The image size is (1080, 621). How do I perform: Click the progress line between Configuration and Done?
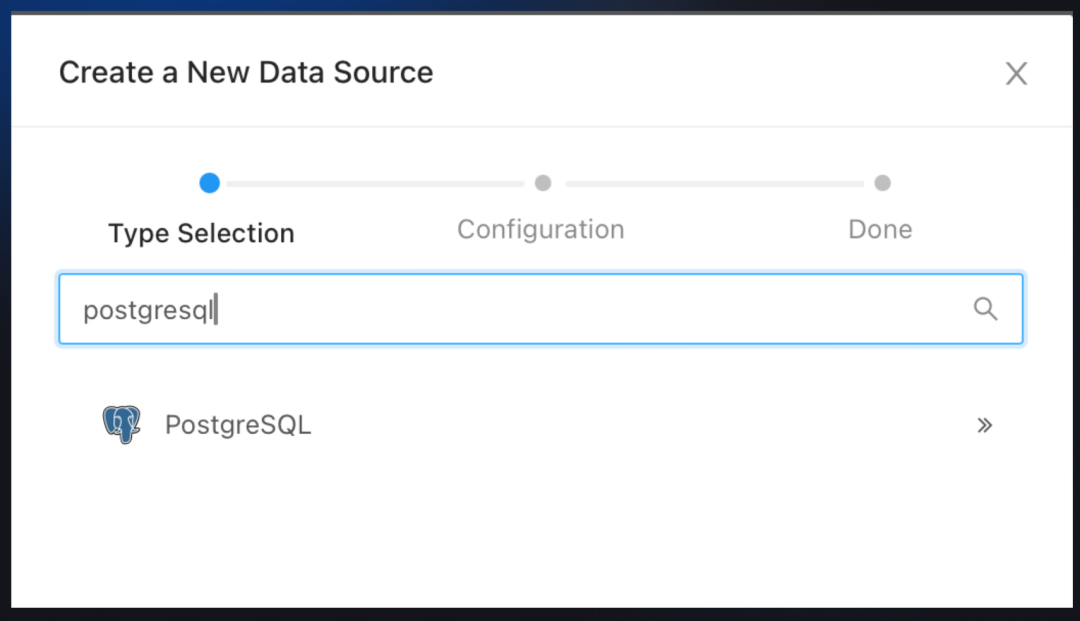713,184
